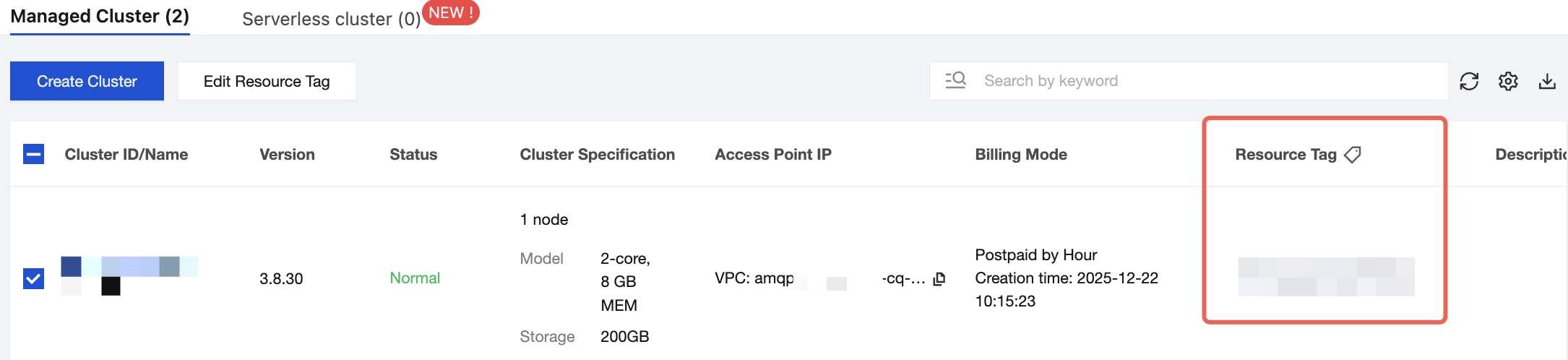Open the blurred cluster ID link
Image resolution: width=1568 pixels, height=360 pixels.
[x=129, y=267]
